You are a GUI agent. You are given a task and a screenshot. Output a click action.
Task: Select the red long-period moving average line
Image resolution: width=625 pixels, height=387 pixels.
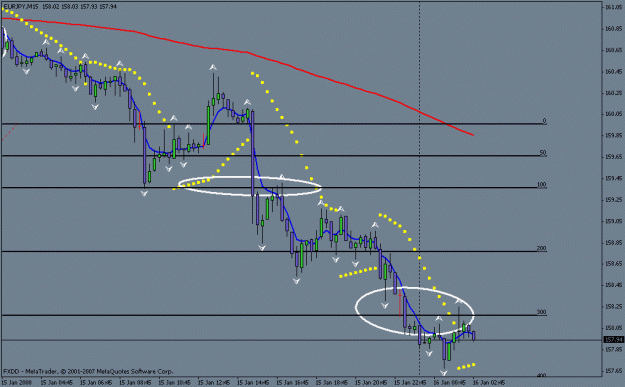point(247,52)
